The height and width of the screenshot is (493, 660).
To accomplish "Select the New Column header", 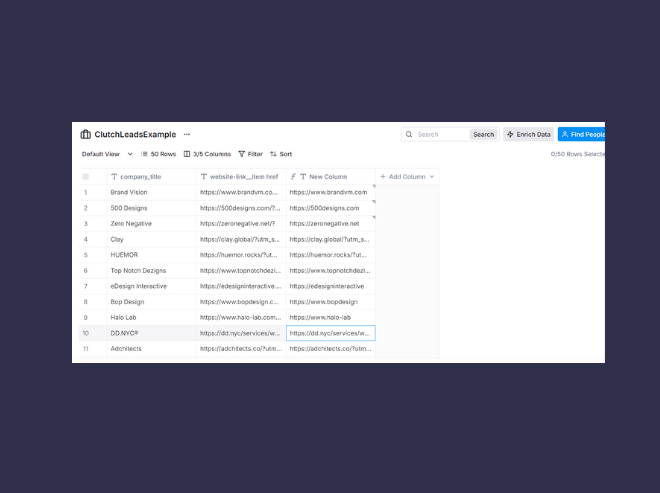I will (331, 177).
